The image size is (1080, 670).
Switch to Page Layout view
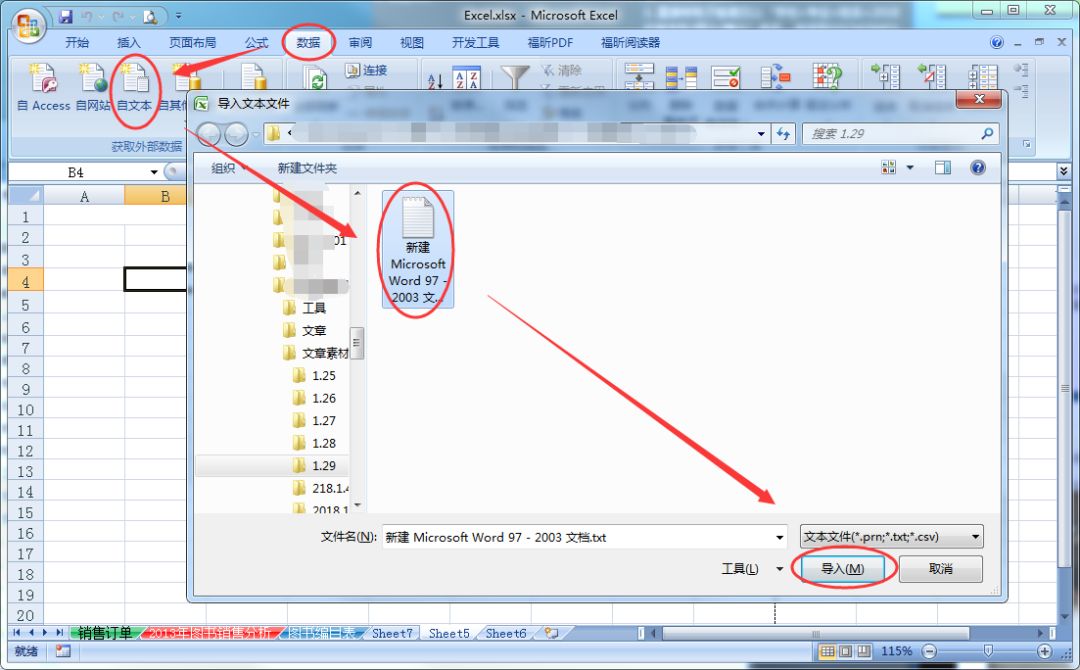point(845,651)
